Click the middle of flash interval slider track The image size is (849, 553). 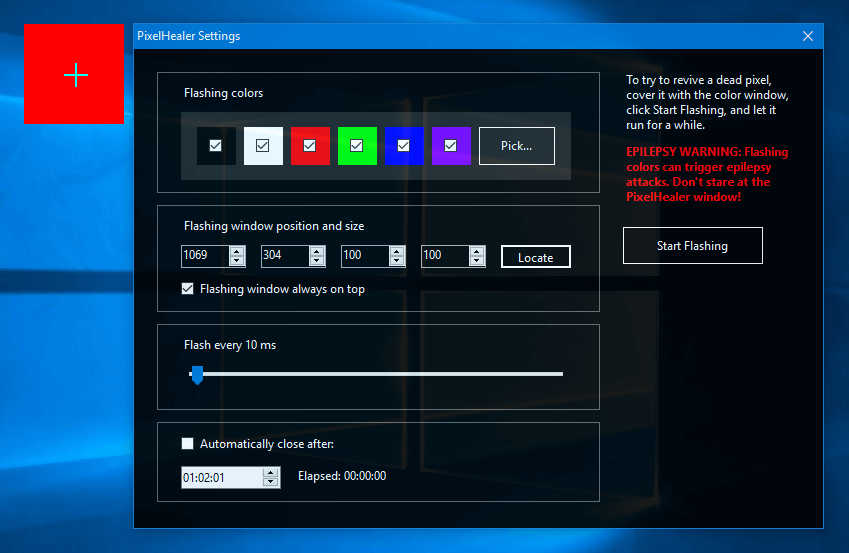376,374
